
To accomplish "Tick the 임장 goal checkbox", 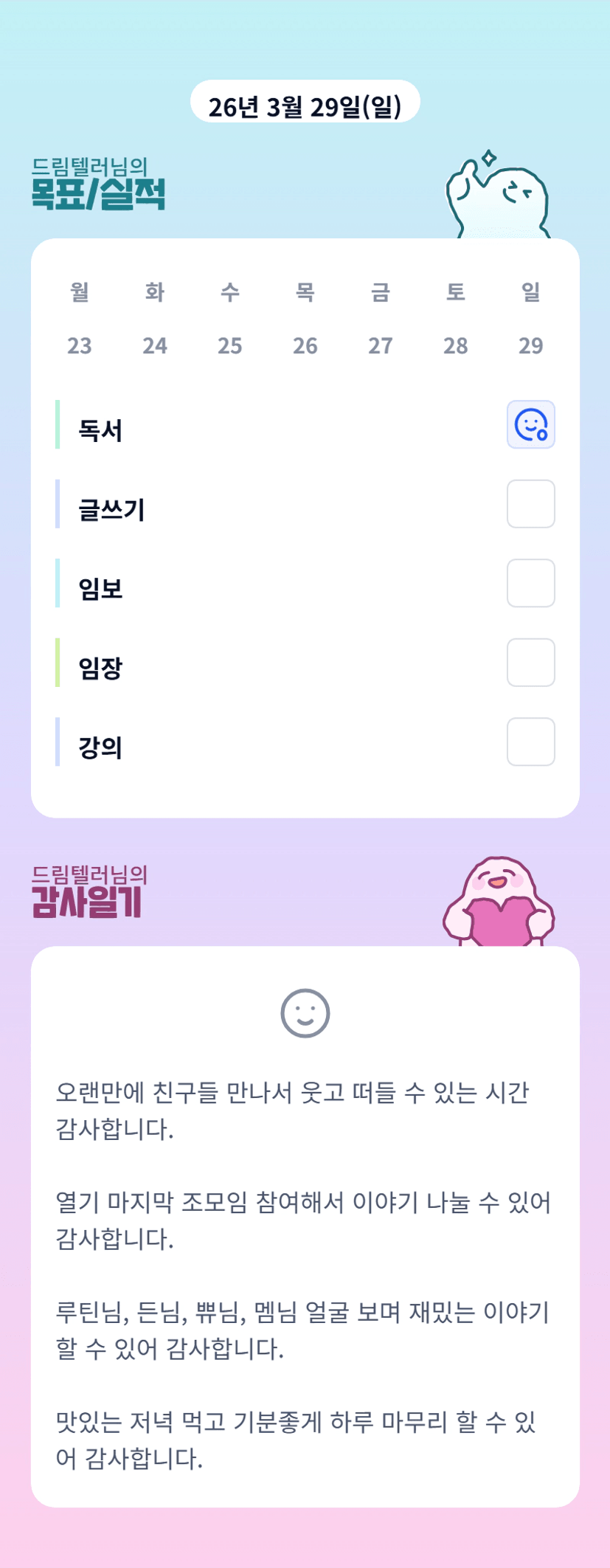I will pos(530,663).
